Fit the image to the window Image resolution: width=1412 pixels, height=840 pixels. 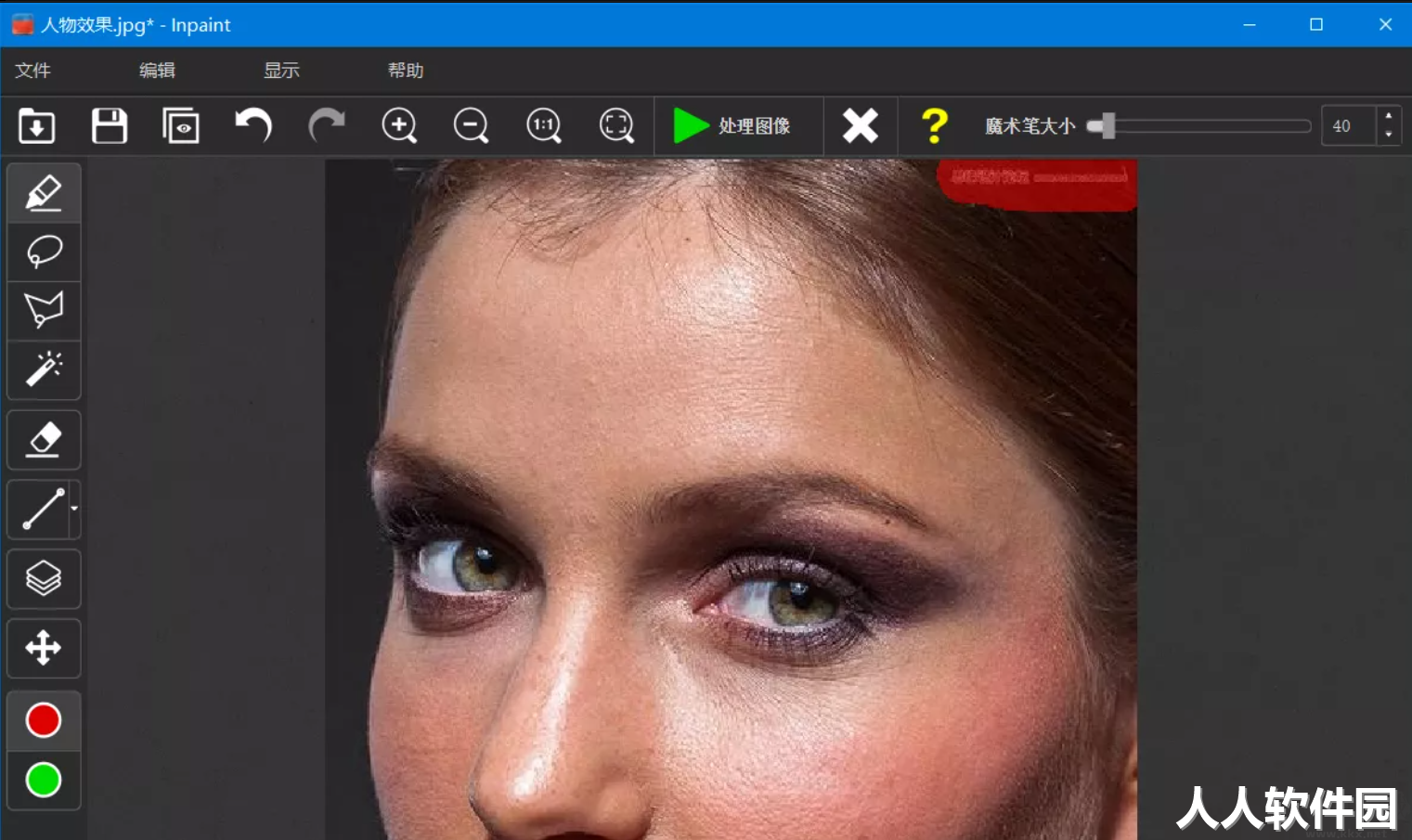tap(616, 125)
